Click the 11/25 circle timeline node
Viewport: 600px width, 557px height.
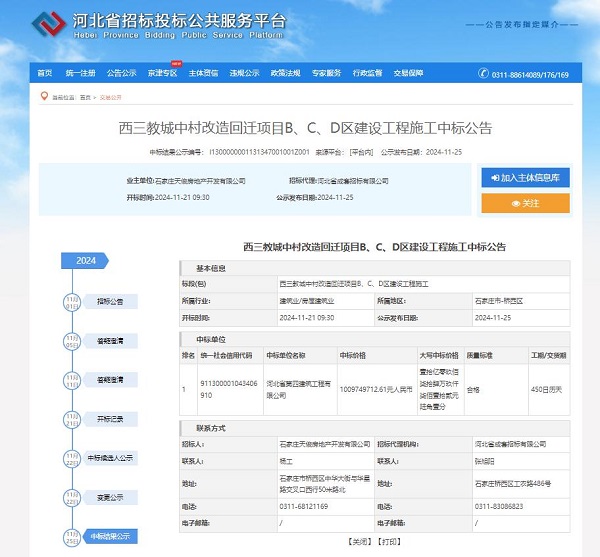coord(71,536)
